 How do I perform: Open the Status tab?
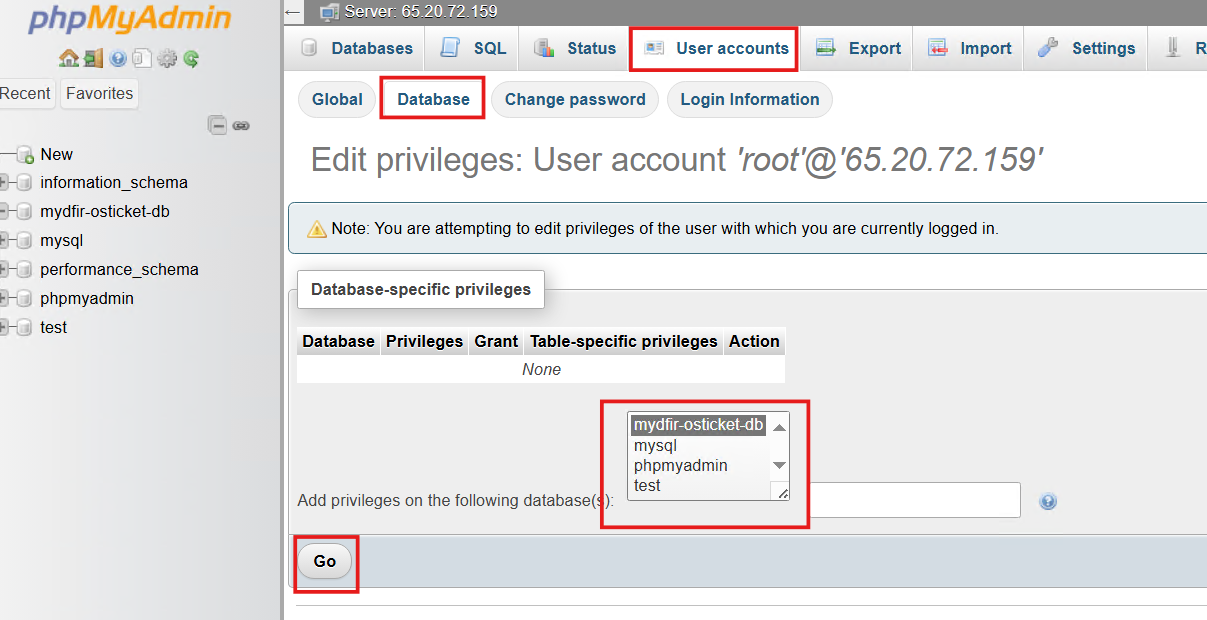click(x=575, y=48)
